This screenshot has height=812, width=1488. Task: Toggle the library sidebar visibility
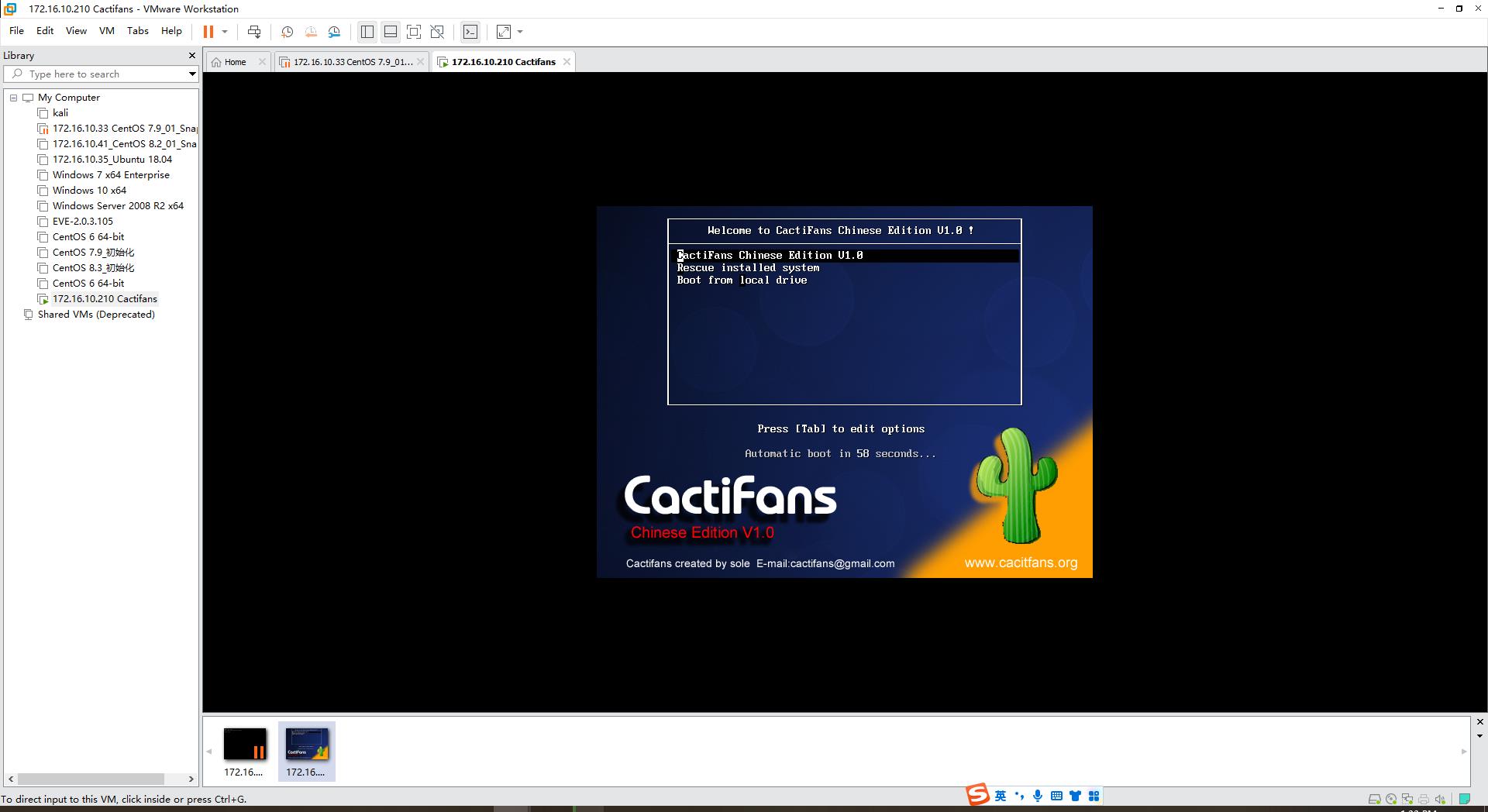pyautogui.click(x=367, y=32)
